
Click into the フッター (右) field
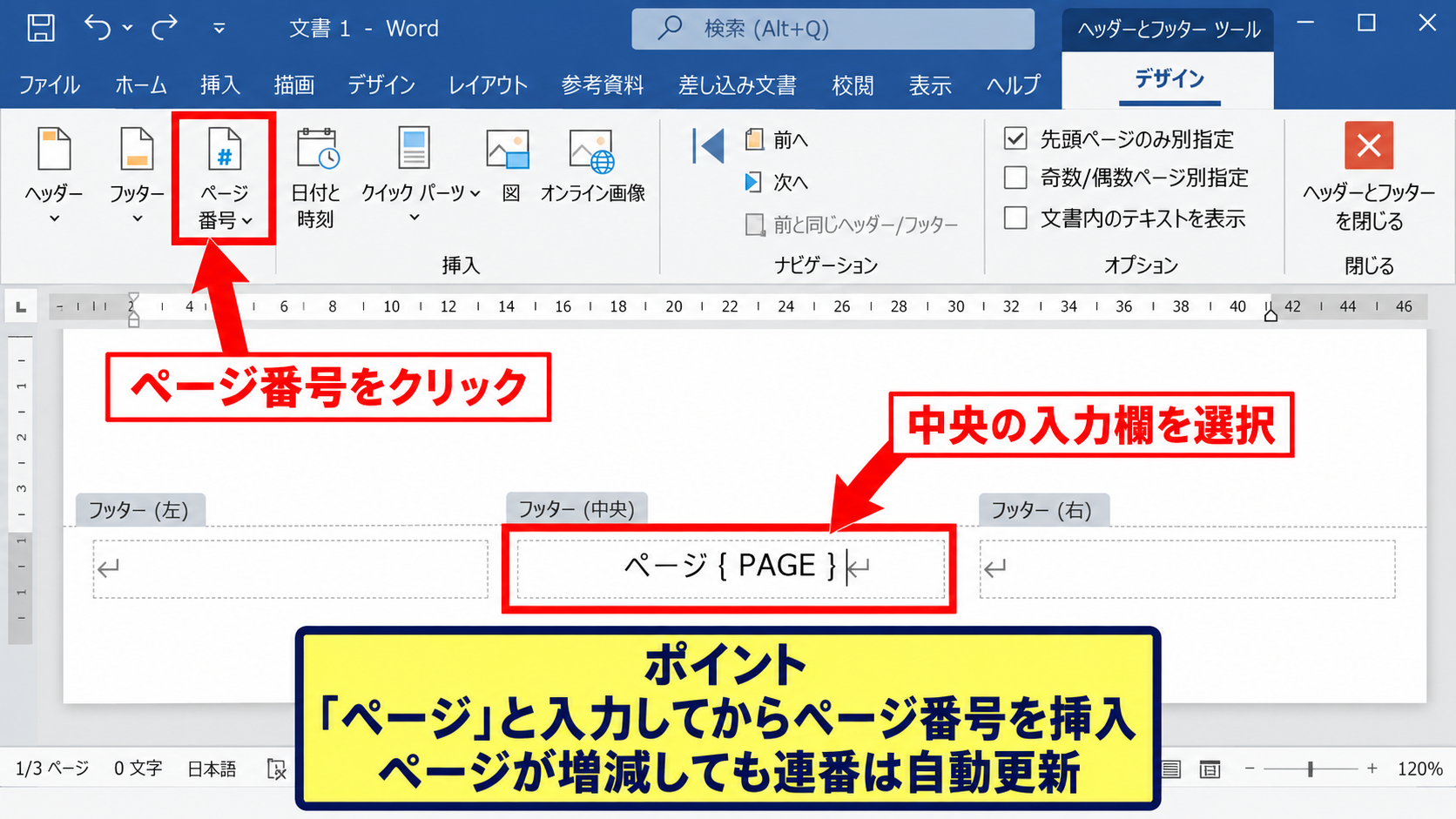coord(1187,568)
